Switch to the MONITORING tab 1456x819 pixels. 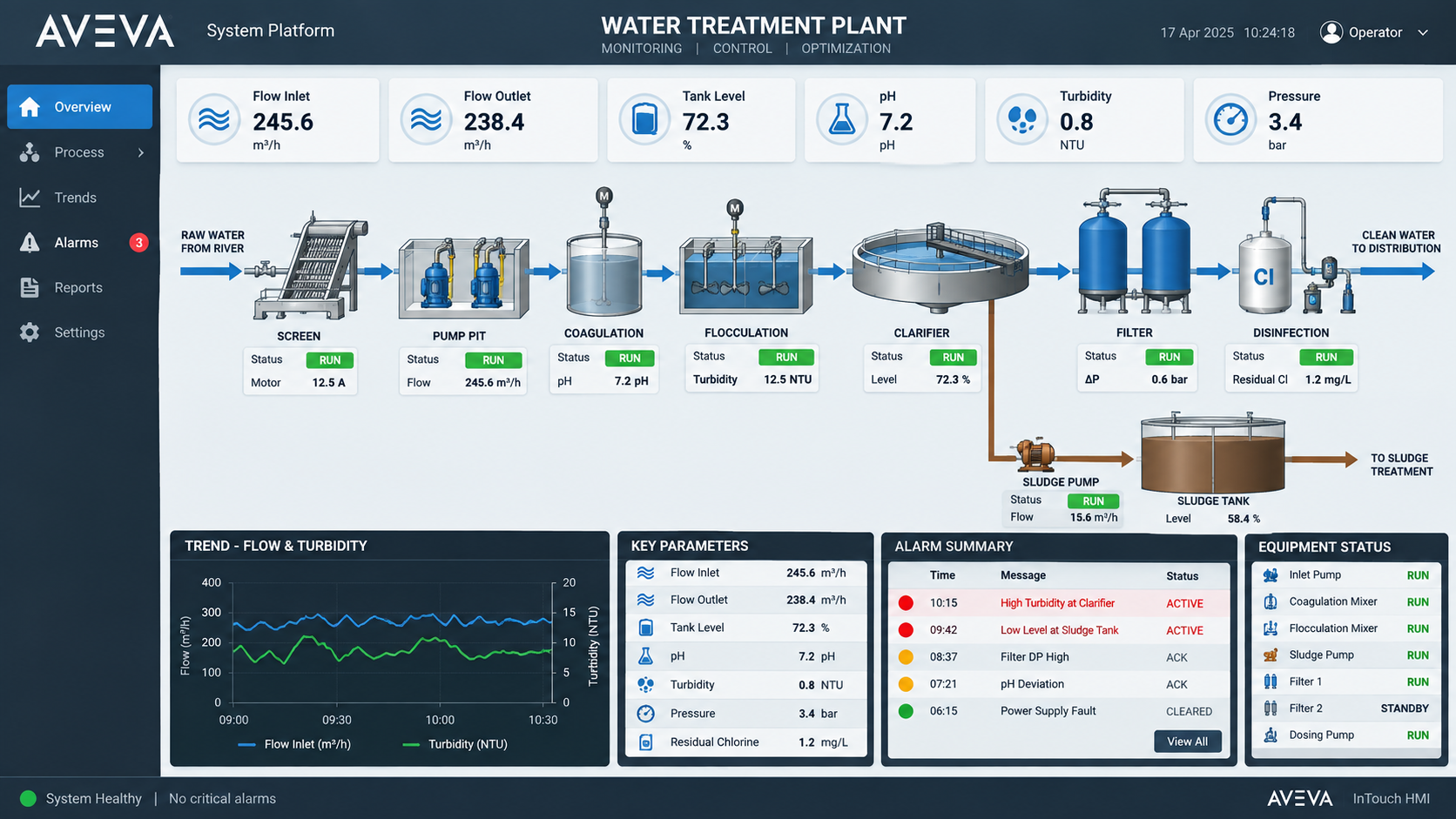pos(642,49)
